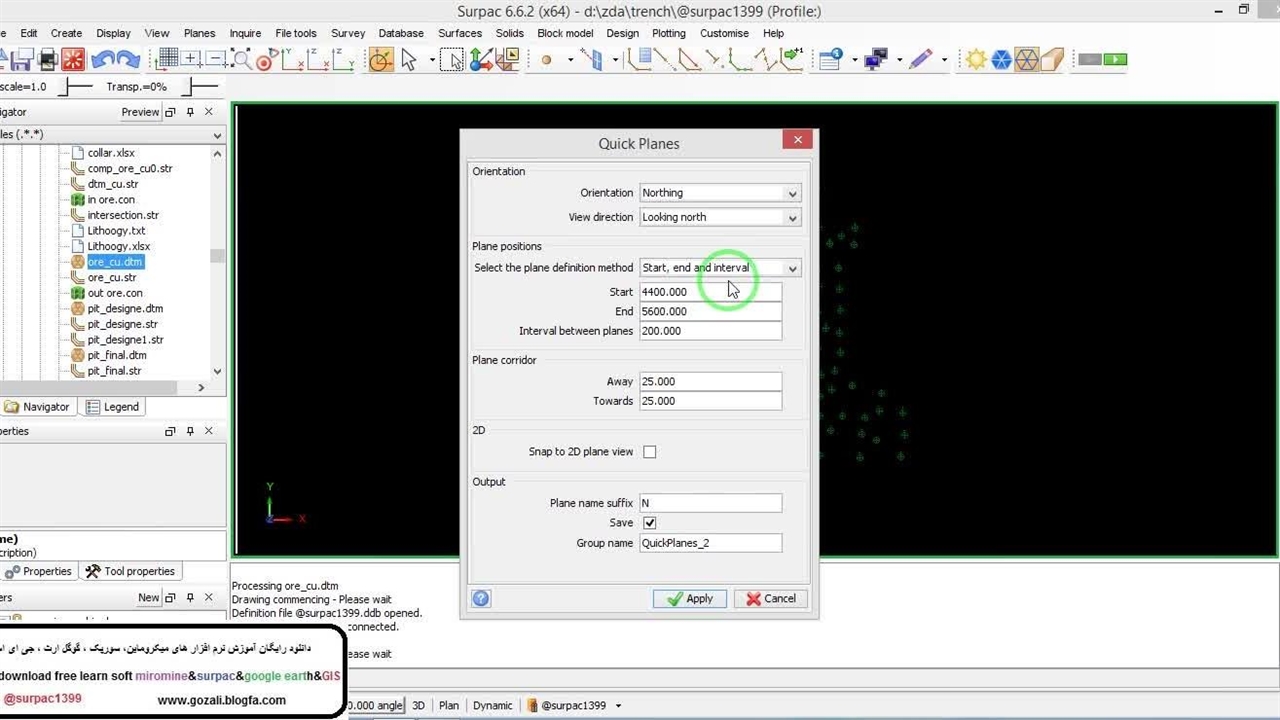Open the help icon in Quick Planes dialog
Image resolution: width=1280 pixels, height=720 pixels.
tap(481, 598)
